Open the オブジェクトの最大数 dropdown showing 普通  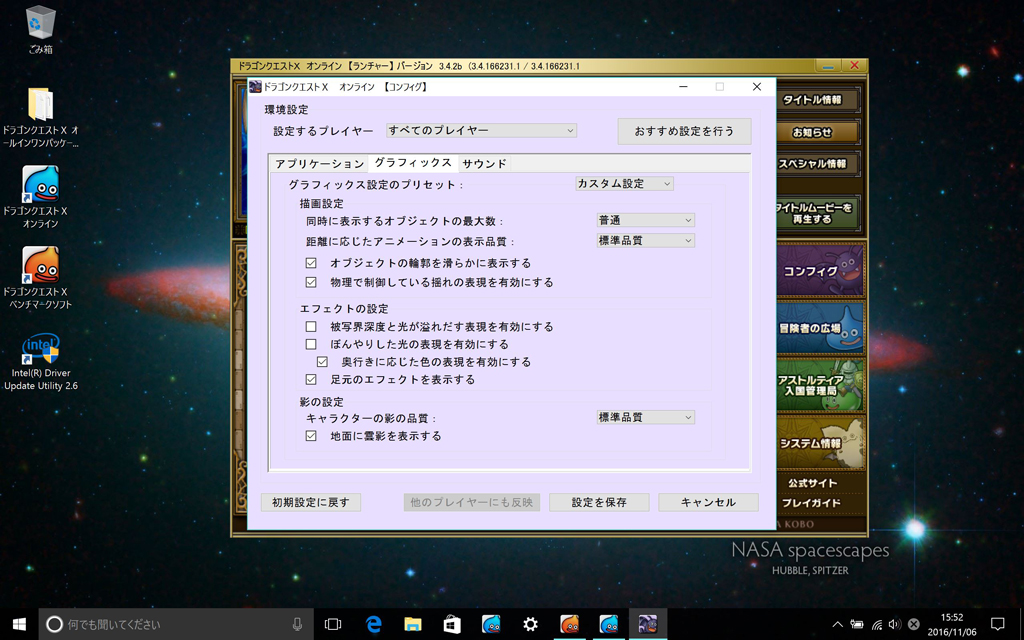(645, 221)
